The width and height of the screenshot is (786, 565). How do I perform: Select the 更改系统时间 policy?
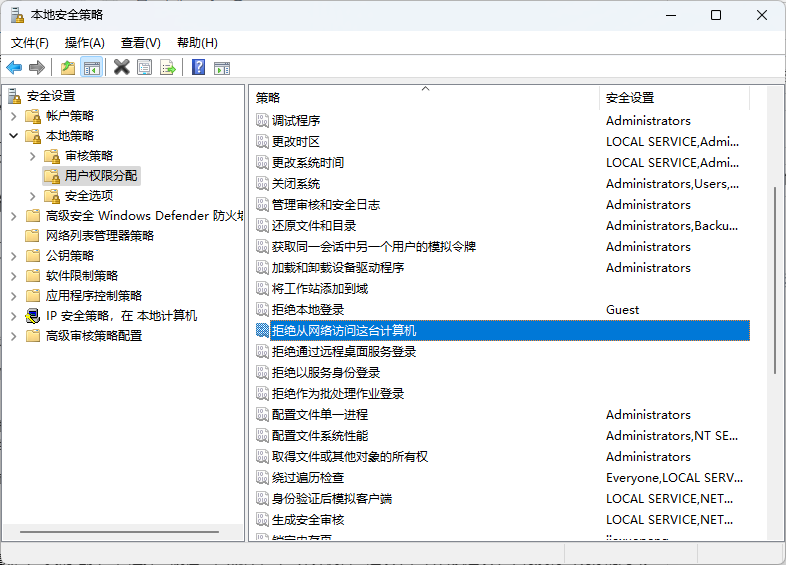(x=308, y=162)
